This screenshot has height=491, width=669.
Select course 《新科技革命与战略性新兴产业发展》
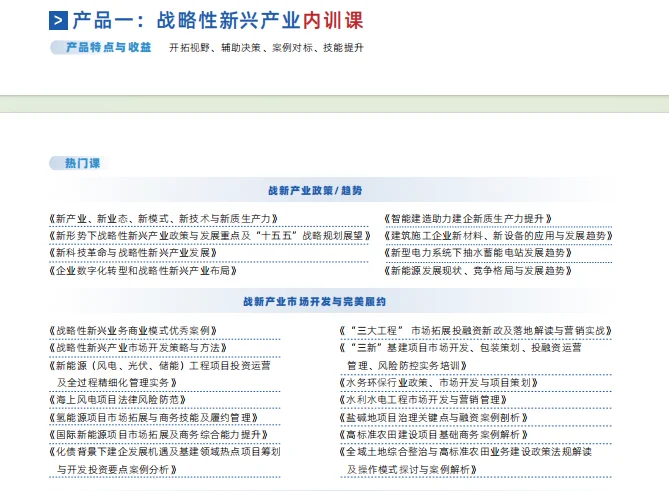pos(133,253)
